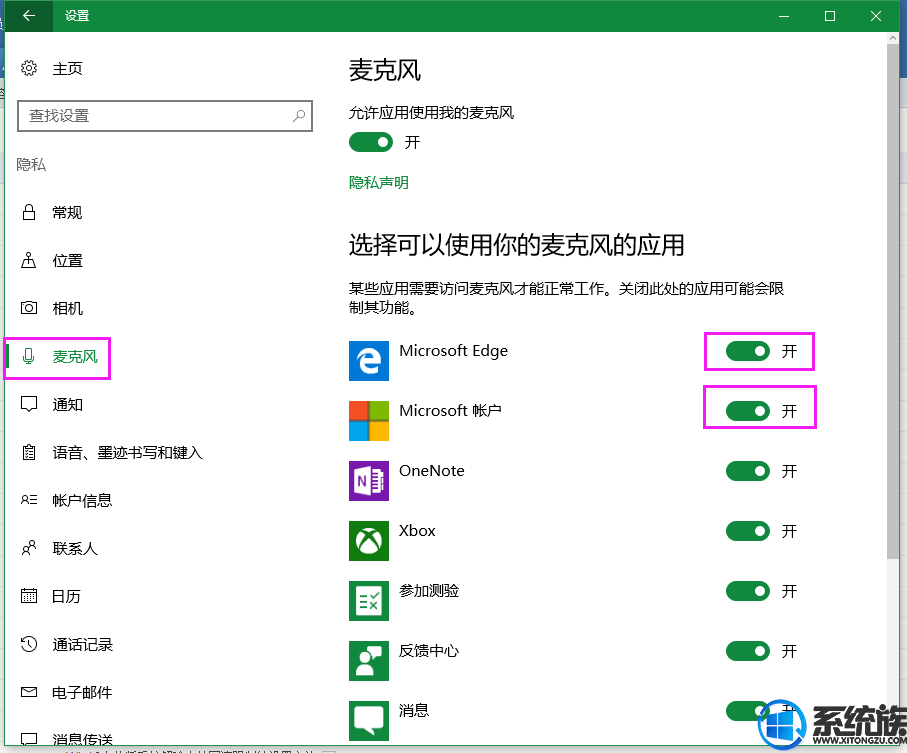Viewport: 907px width, 753px height.
Task: Click scrollbar up arrow
Action: pos(893,38)
